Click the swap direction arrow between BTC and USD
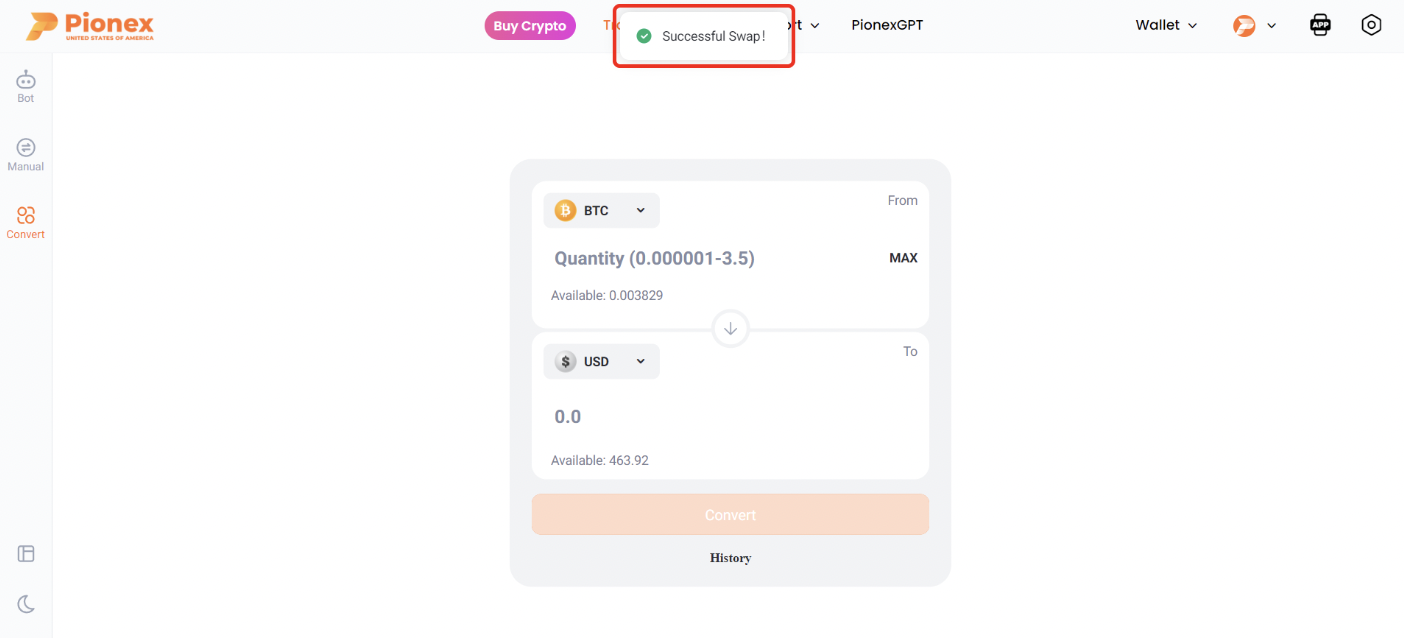 pyautogui.click(x=730, y=328)
